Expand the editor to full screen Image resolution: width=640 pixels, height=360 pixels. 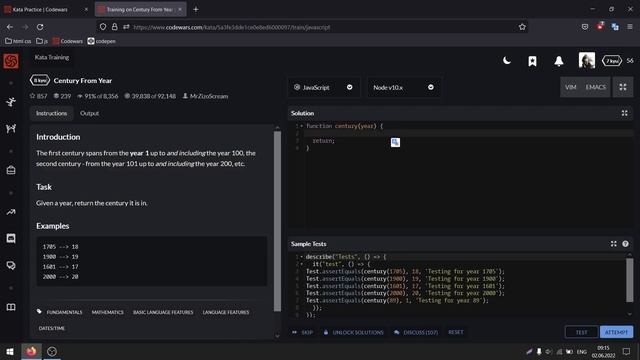click(x=622, y=87)
